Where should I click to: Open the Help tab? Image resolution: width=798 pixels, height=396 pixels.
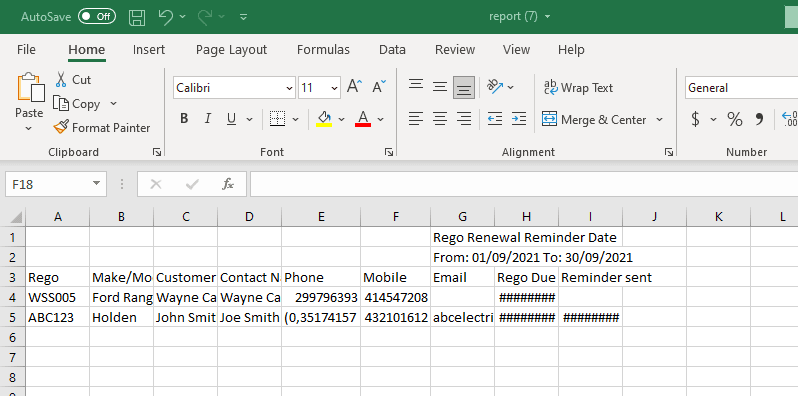point(571,49)
